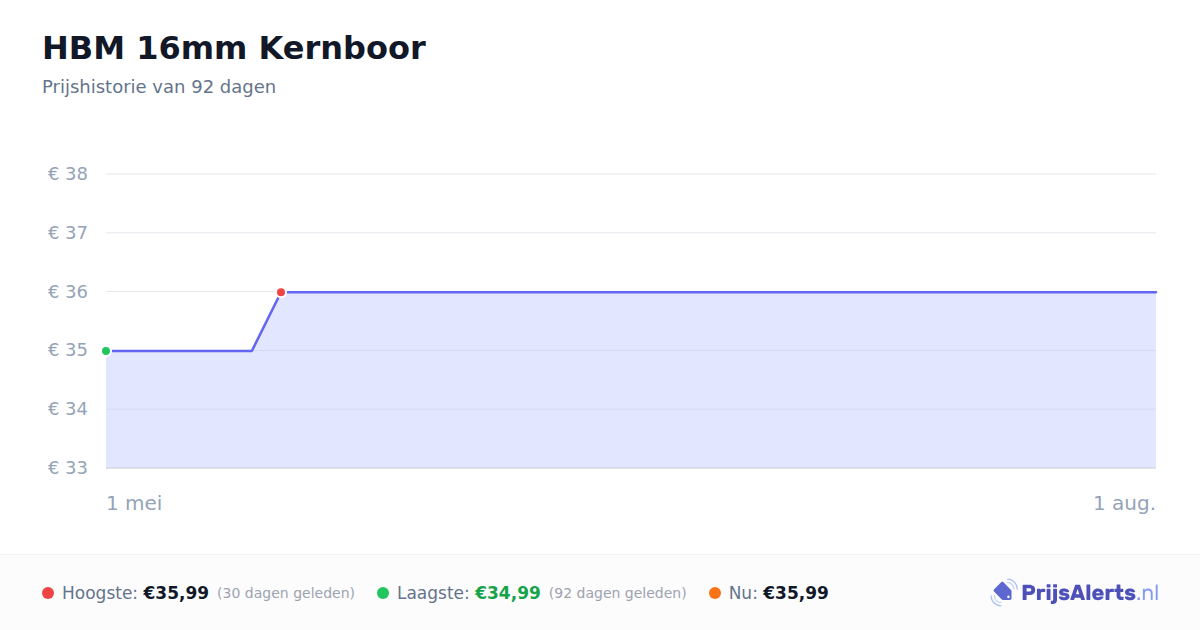The image size is (1200, 630).
Task: Click the orange dot beside Nu
Action: pos(715,593)
